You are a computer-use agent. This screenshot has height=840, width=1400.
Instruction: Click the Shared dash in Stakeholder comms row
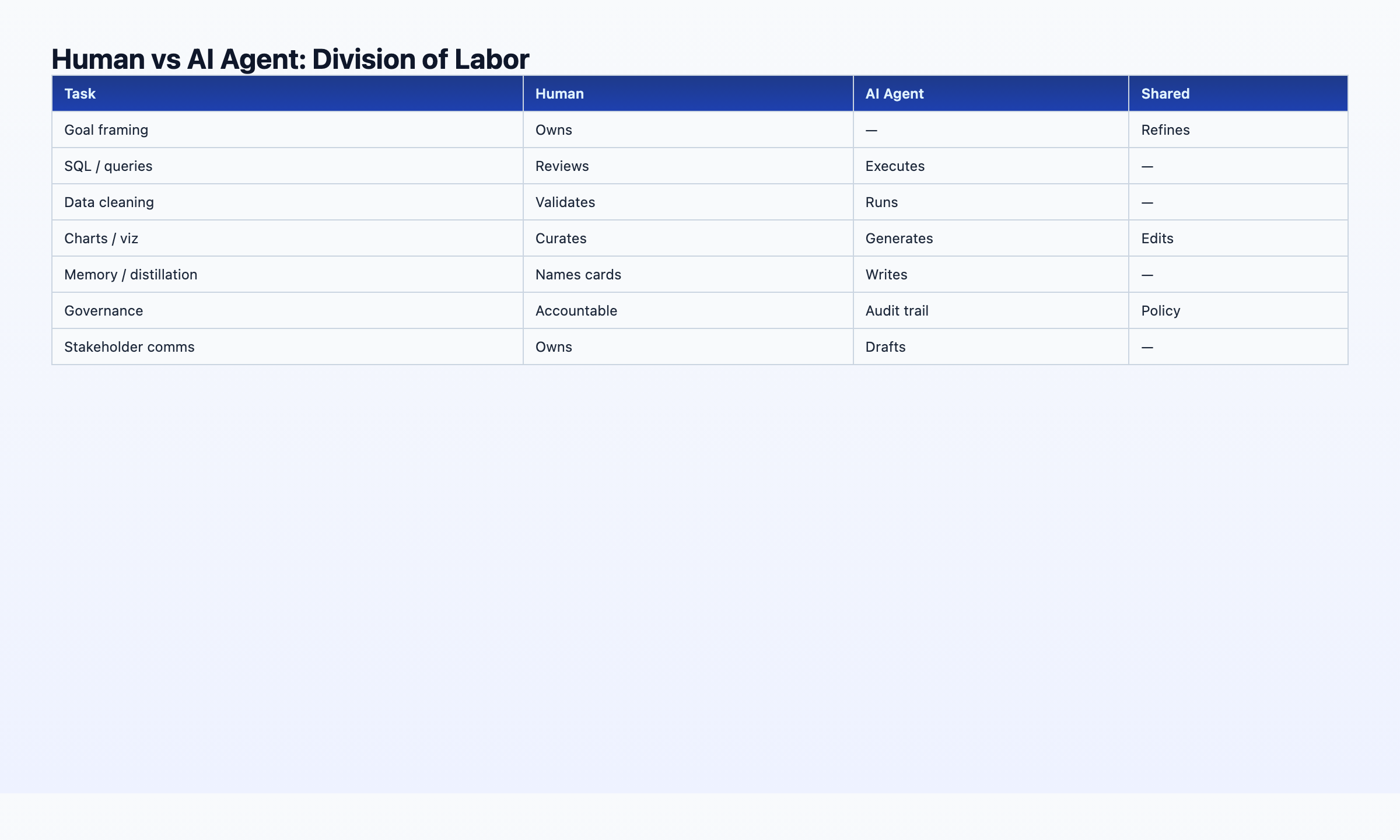coord(1147,347)
